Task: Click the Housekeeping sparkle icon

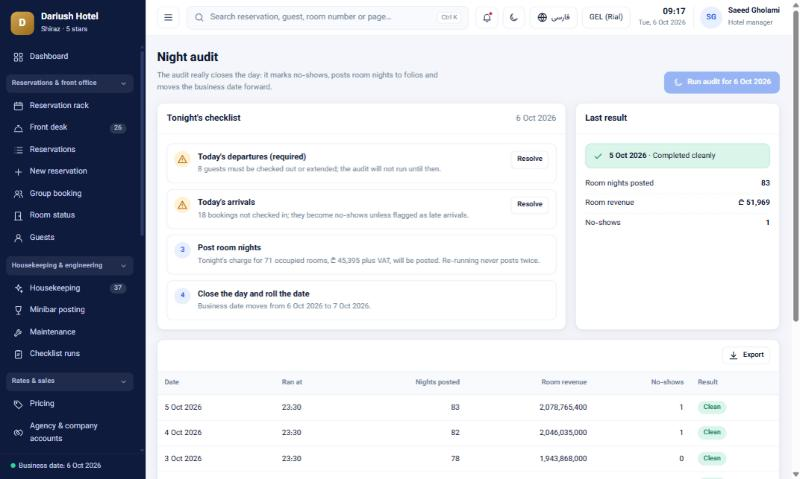Action: click(18, 288)
